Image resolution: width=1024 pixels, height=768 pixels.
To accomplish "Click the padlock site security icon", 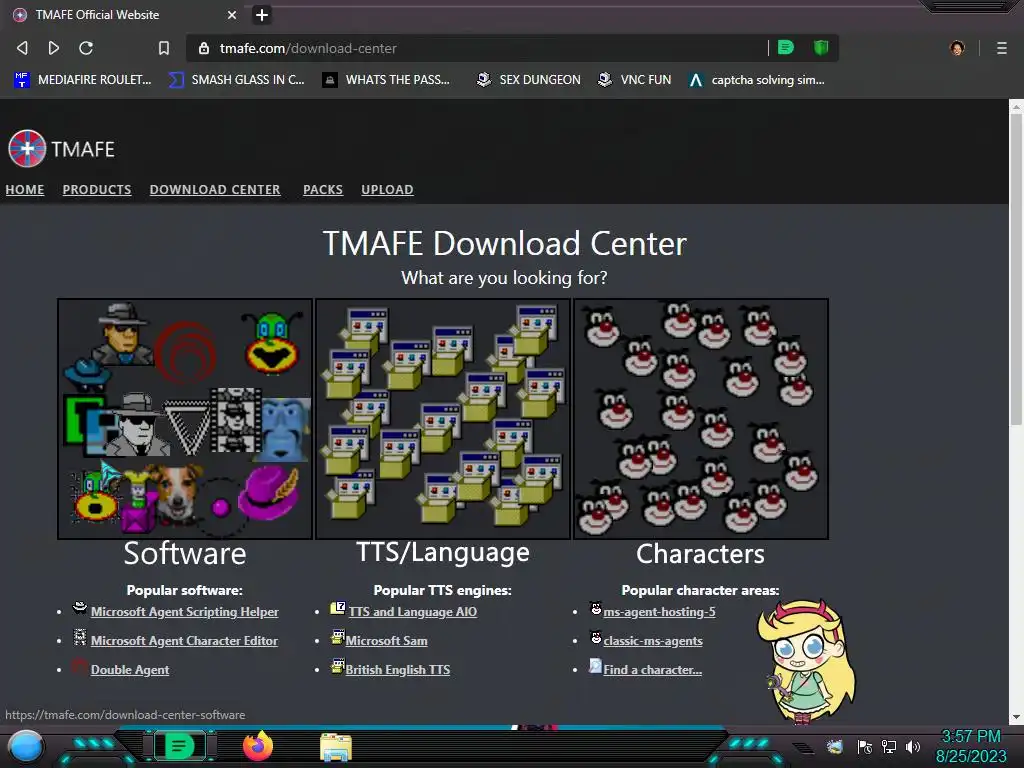I will point(204,48).
